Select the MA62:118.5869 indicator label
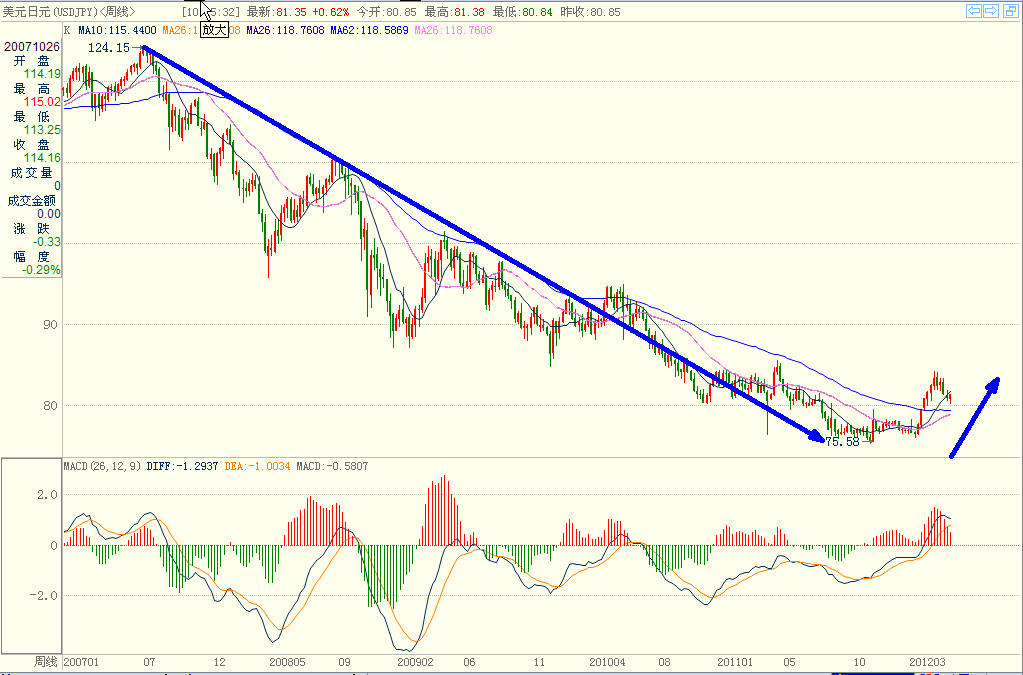This screenshot has height=675, width=1023. click(x=369, y=30)
